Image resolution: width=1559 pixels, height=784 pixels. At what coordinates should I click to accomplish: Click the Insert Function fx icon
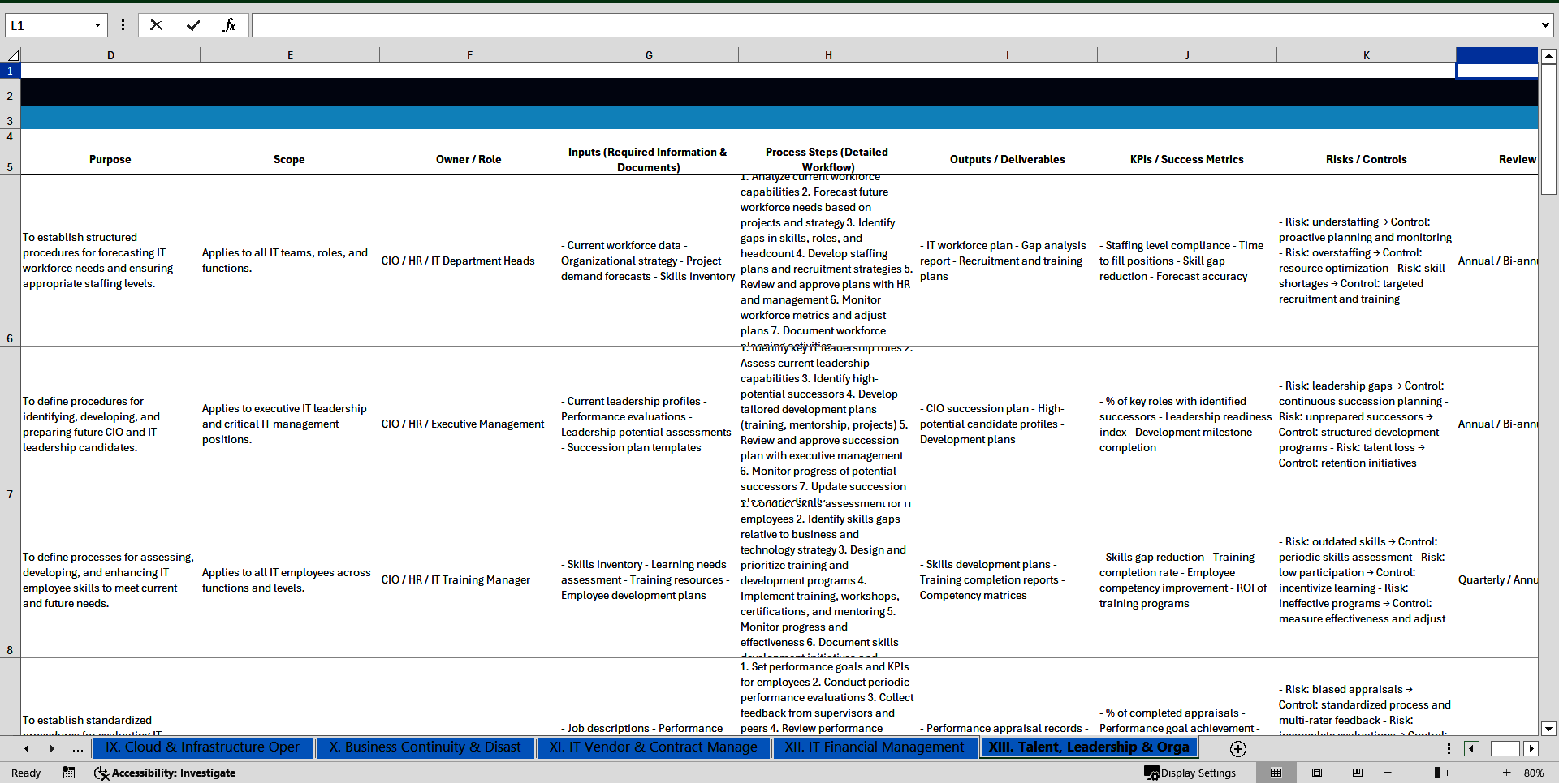coord(229,25)
